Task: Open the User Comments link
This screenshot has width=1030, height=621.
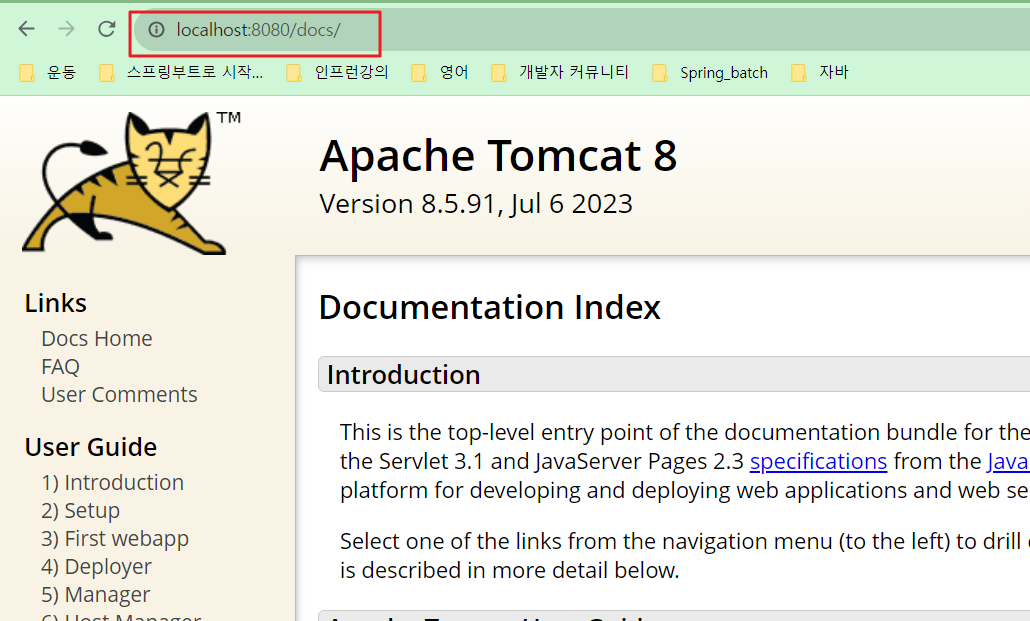Action: pos(119,394)
